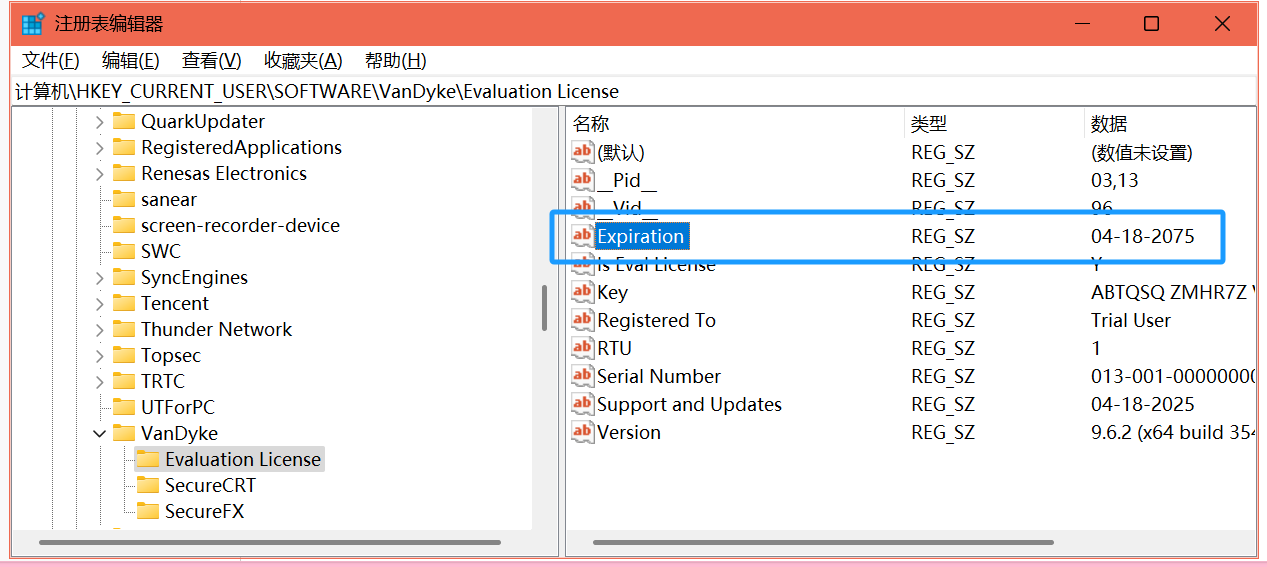This screenshot has height=567, width=1267.
Task: Click the string icon next to __Pid__
Action: pyautogui.click(x=582, y=180)
